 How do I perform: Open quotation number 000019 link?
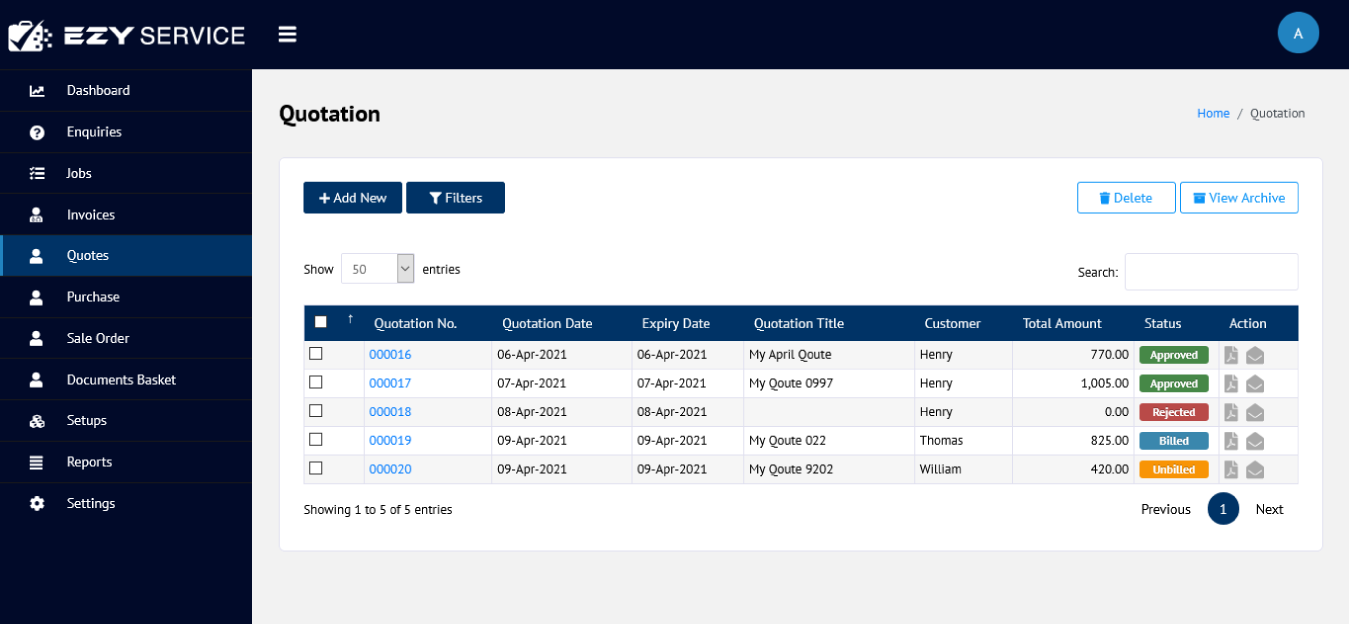[x=390, y=441]
